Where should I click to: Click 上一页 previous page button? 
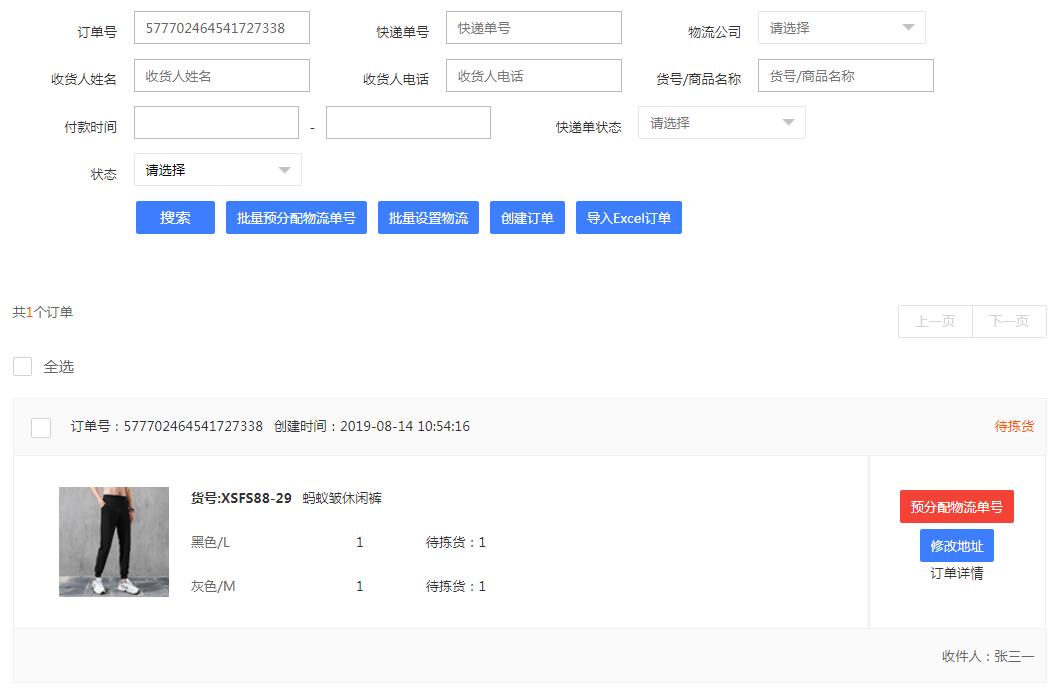pyautogui.click(x=934, y=321)
